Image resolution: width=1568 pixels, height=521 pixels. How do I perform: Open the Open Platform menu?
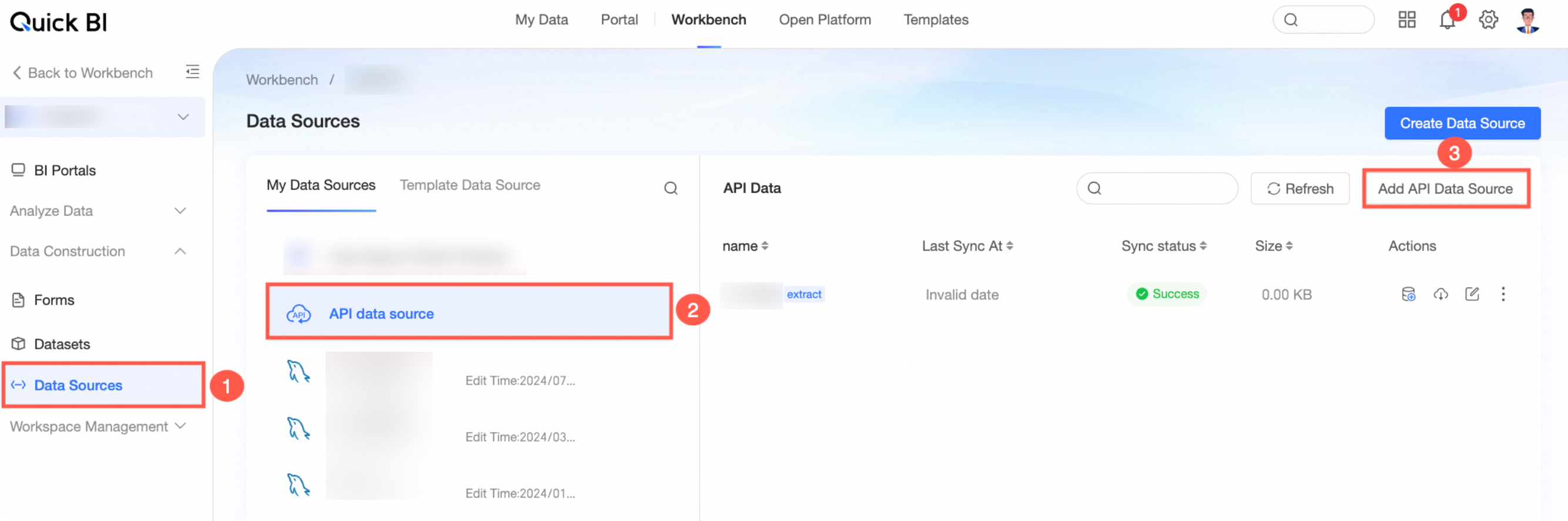click(824, 20)
